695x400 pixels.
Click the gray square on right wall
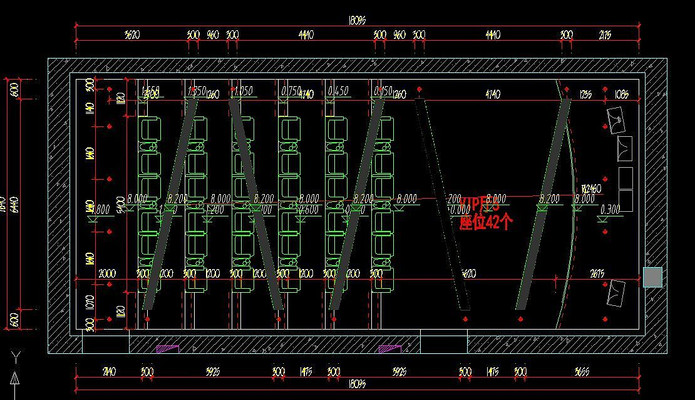(x=652, y=276)
